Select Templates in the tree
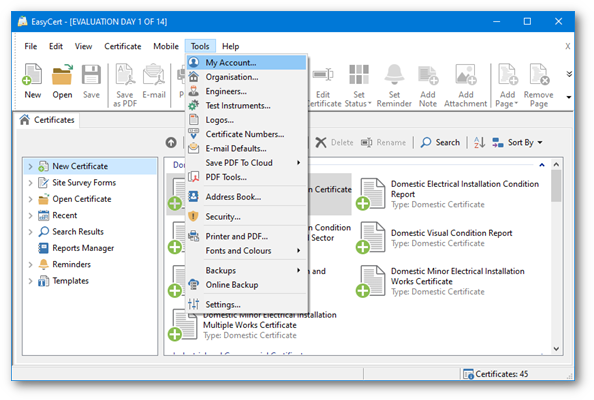 [63, 281]
